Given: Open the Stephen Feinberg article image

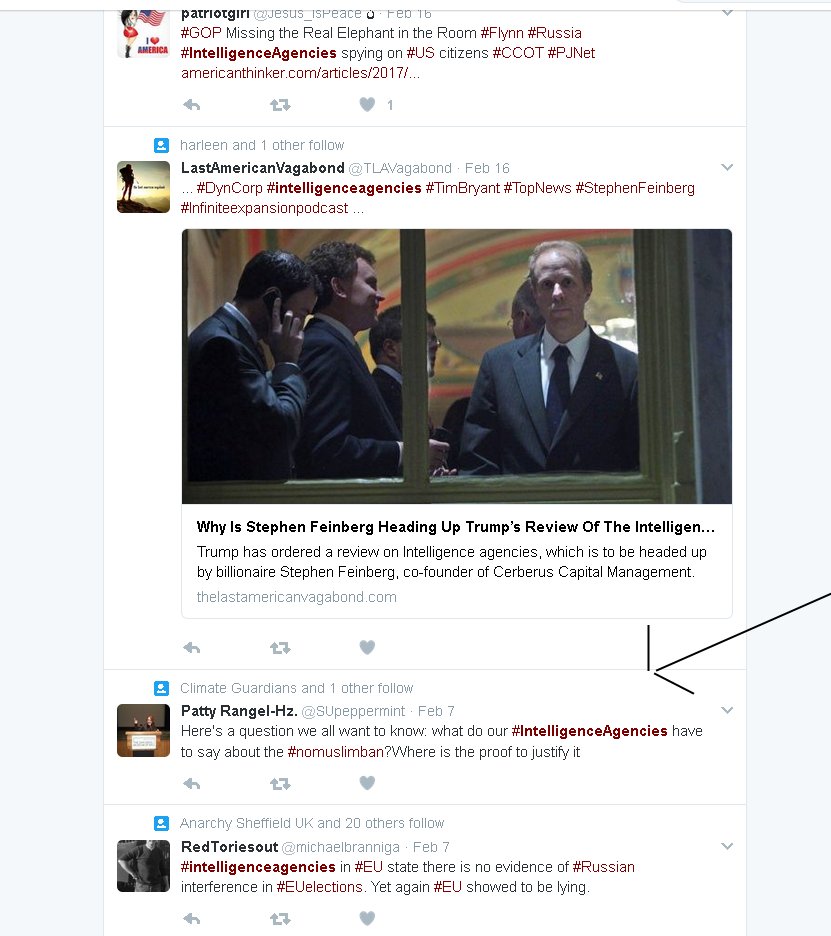Looking at the screenshot, I should 457,367.
